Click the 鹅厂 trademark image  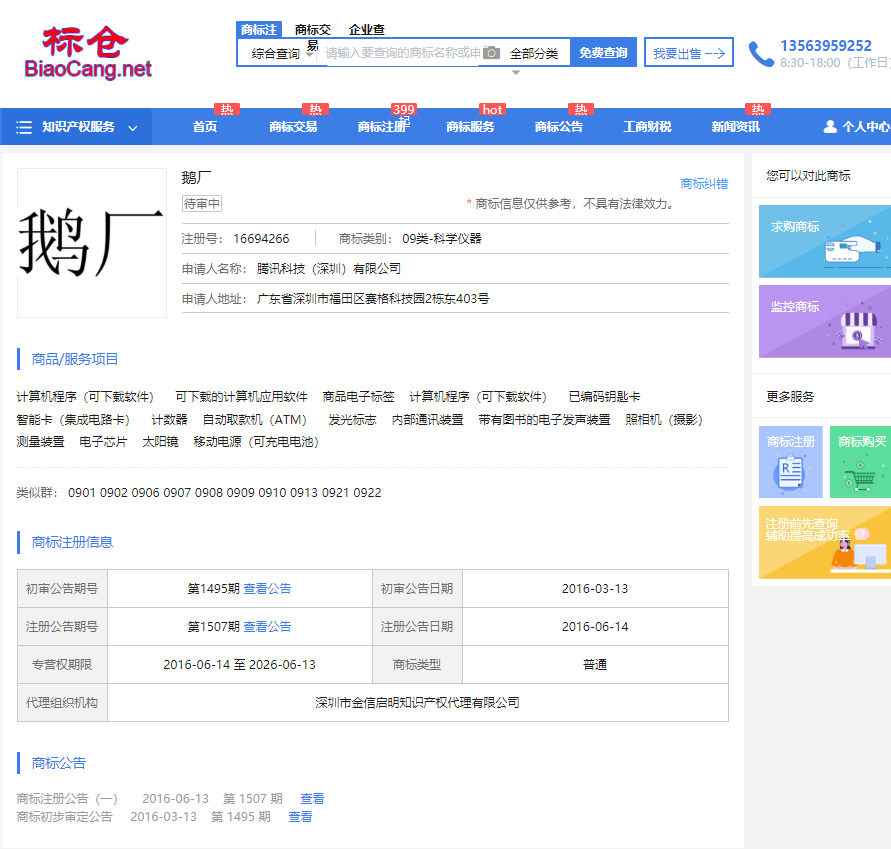click(91, 243)
